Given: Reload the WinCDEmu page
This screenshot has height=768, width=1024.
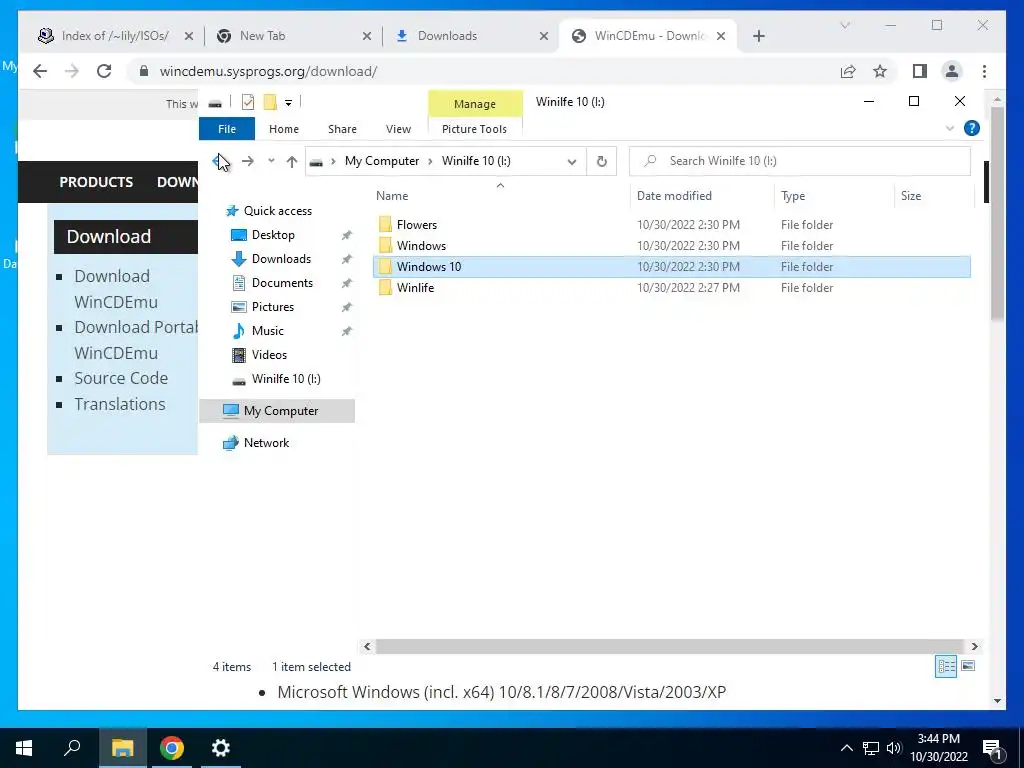Looking at the screenshot, I should (104, 71).
